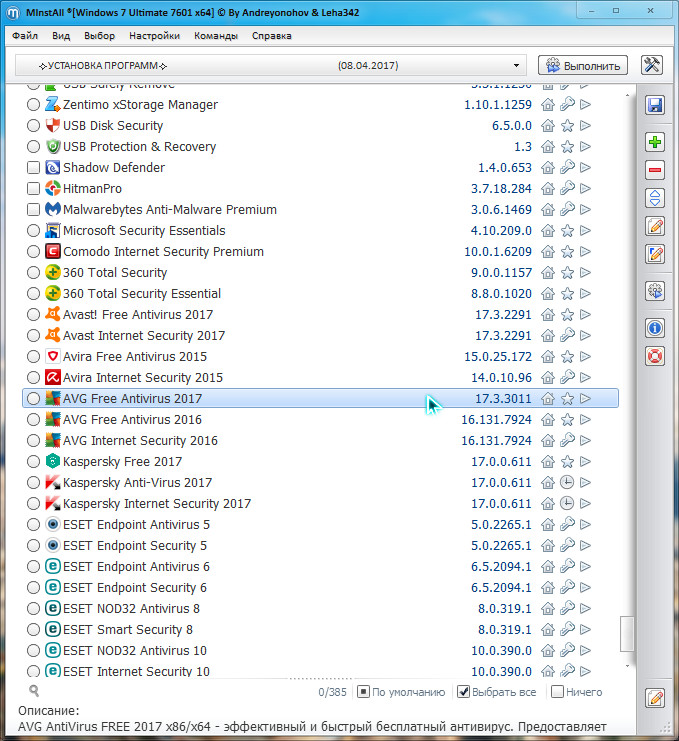Click the pencil icon beside the description
The image size is (679, 741).
(655, 698)
